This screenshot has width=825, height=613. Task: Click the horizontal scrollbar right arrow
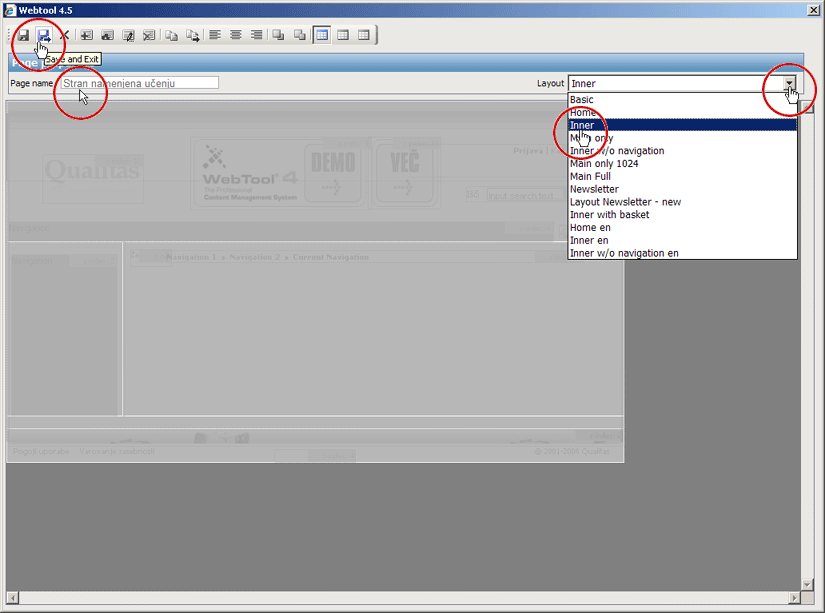point(793,597)
